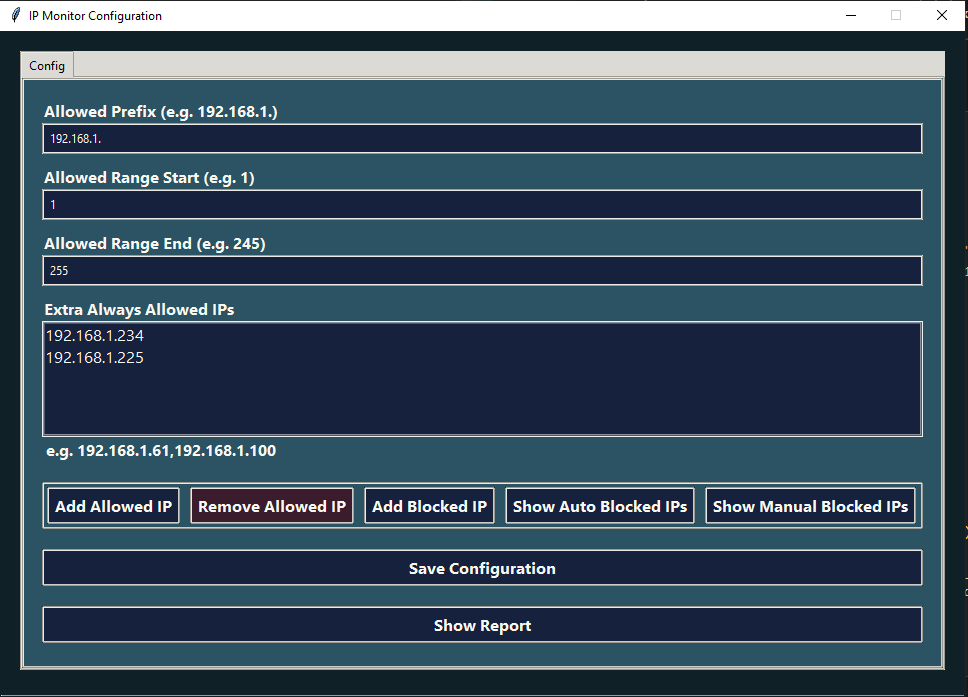Image resolution: width=968 pixels, height=697 pixels.
Task: Open the report with Show Report
Action: pyautogui.click(x=482, y=626)
